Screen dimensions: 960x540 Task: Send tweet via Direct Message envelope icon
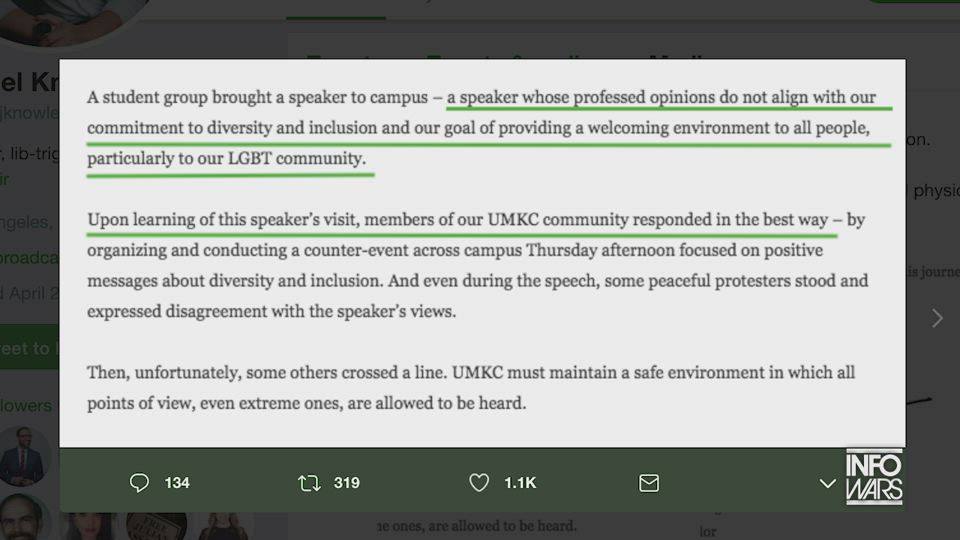coord(649,483)
